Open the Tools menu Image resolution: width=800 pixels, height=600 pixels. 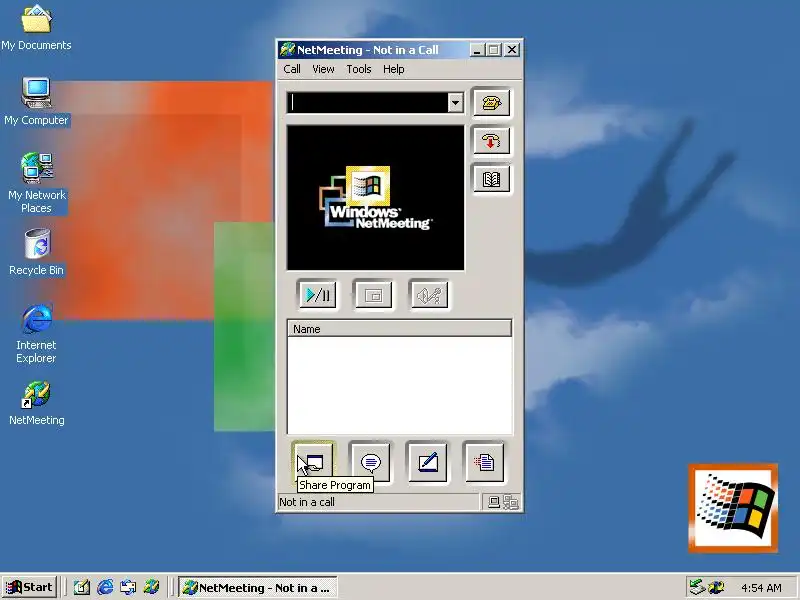[359, 69]
